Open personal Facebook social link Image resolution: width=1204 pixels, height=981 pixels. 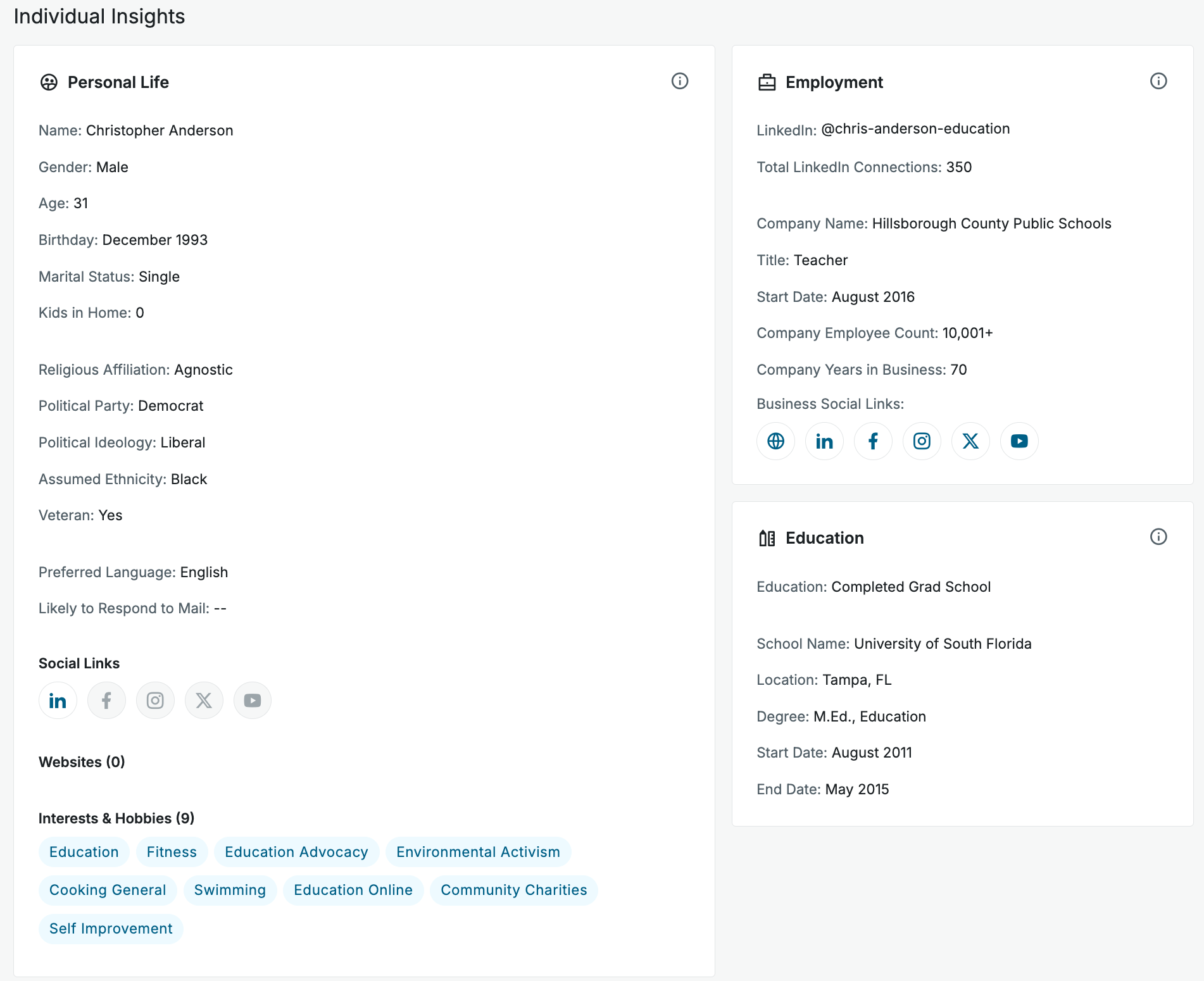[106, 700]
